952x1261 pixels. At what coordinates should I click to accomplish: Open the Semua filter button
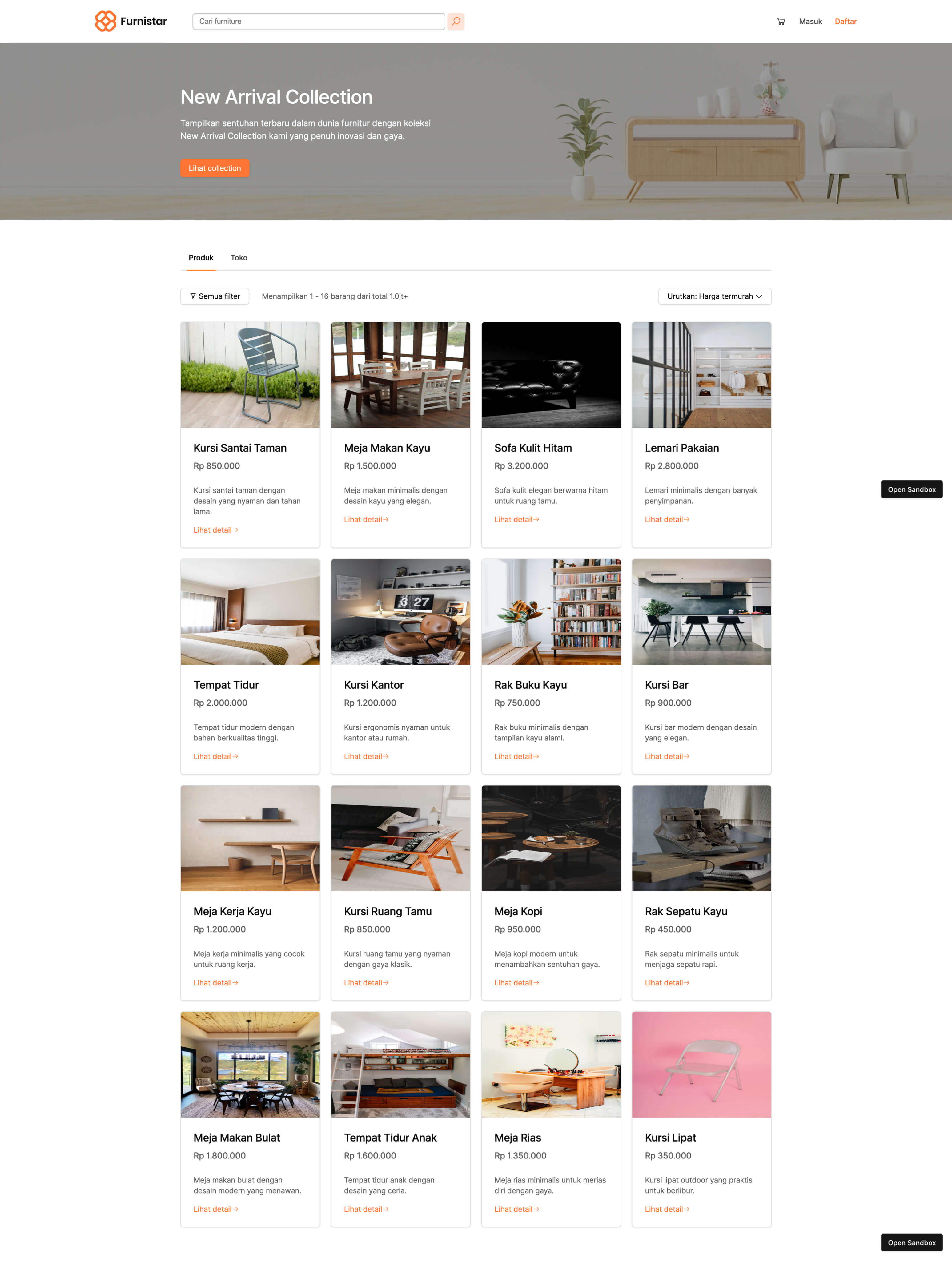click(x=215, y=296)
